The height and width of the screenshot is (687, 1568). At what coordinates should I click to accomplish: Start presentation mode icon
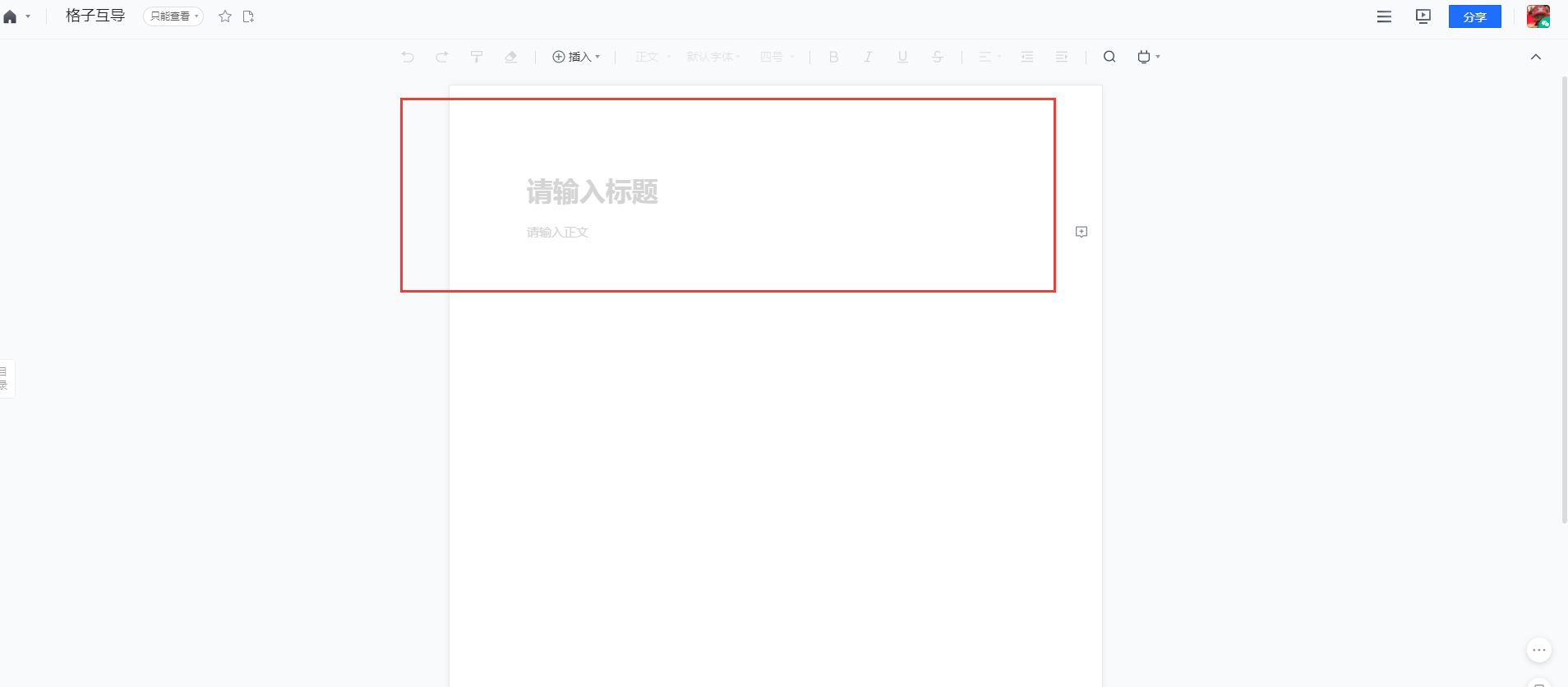(x=1423, y=16)
